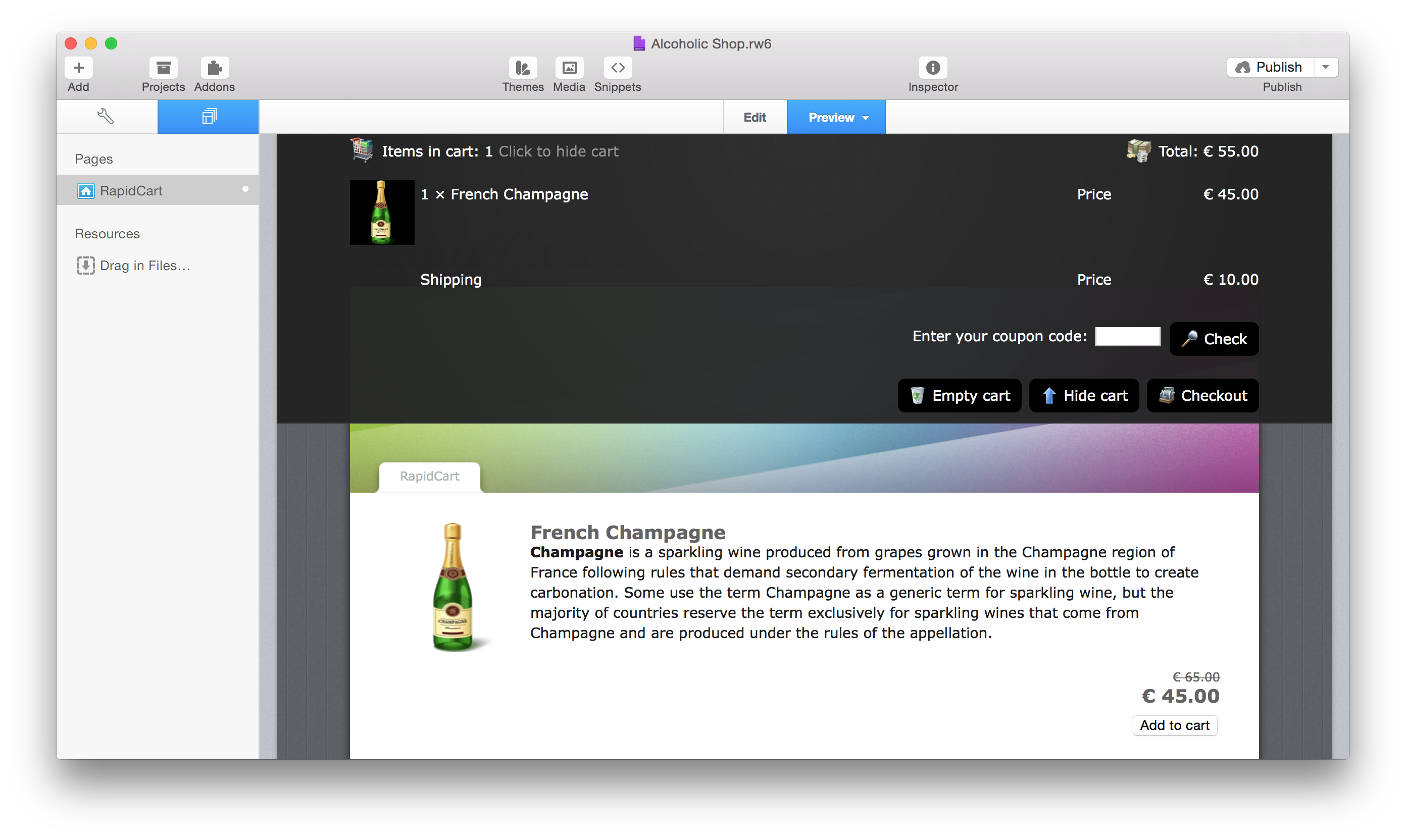
Task: Click the champagne thumbnail in cart
Action: tap(382, 212)
